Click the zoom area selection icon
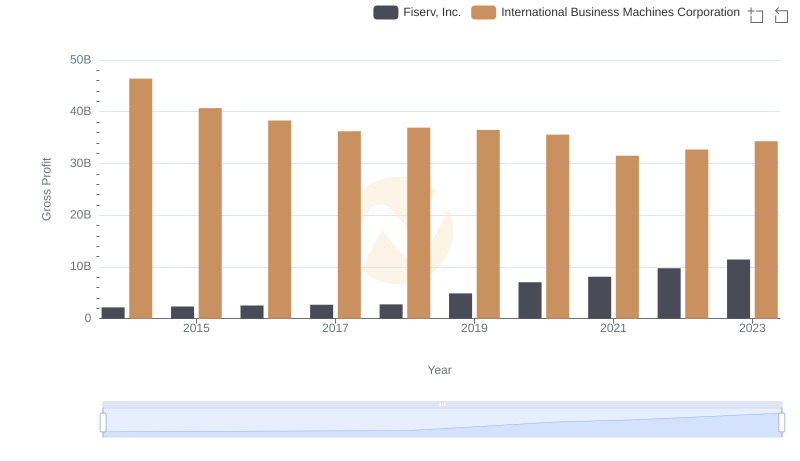The image size is (800, 461). click(756, 15)
